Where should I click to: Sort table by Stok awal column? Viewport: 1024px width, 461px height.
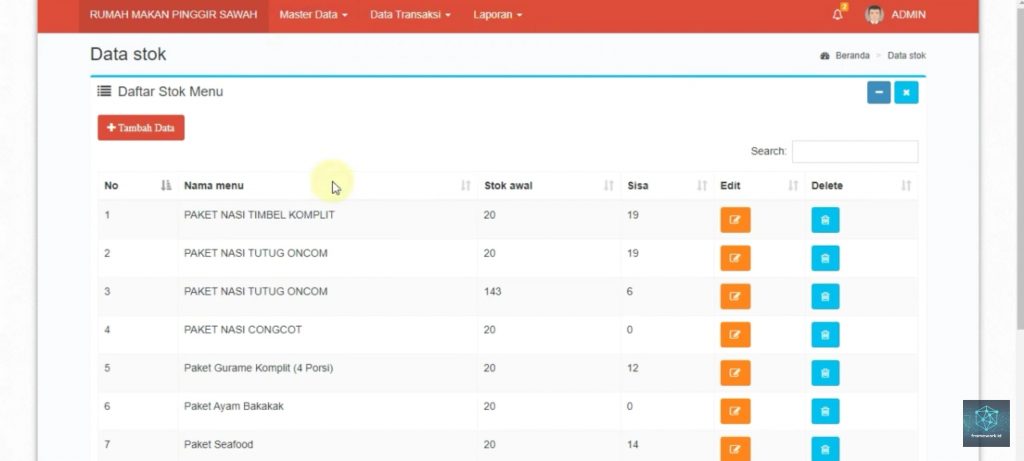tap(548, 186)
